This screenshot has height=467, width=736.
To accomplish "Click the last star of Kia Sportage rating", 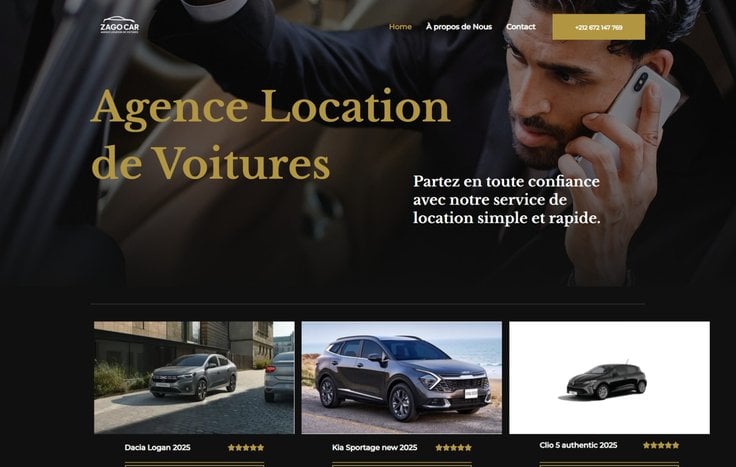I will pyautogui.click(x=468, y=448).
